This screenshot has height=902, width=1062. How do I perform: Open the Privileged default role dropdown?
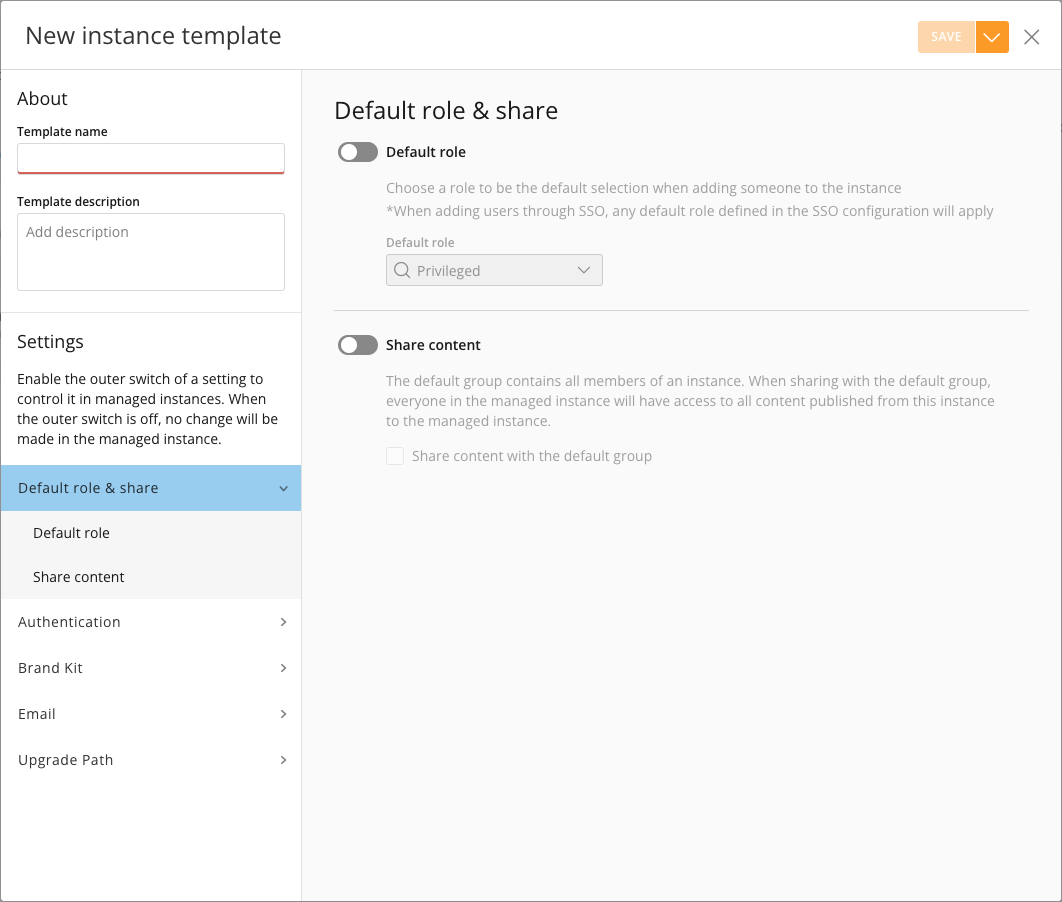pyautogui.click(x=494, y=270)
